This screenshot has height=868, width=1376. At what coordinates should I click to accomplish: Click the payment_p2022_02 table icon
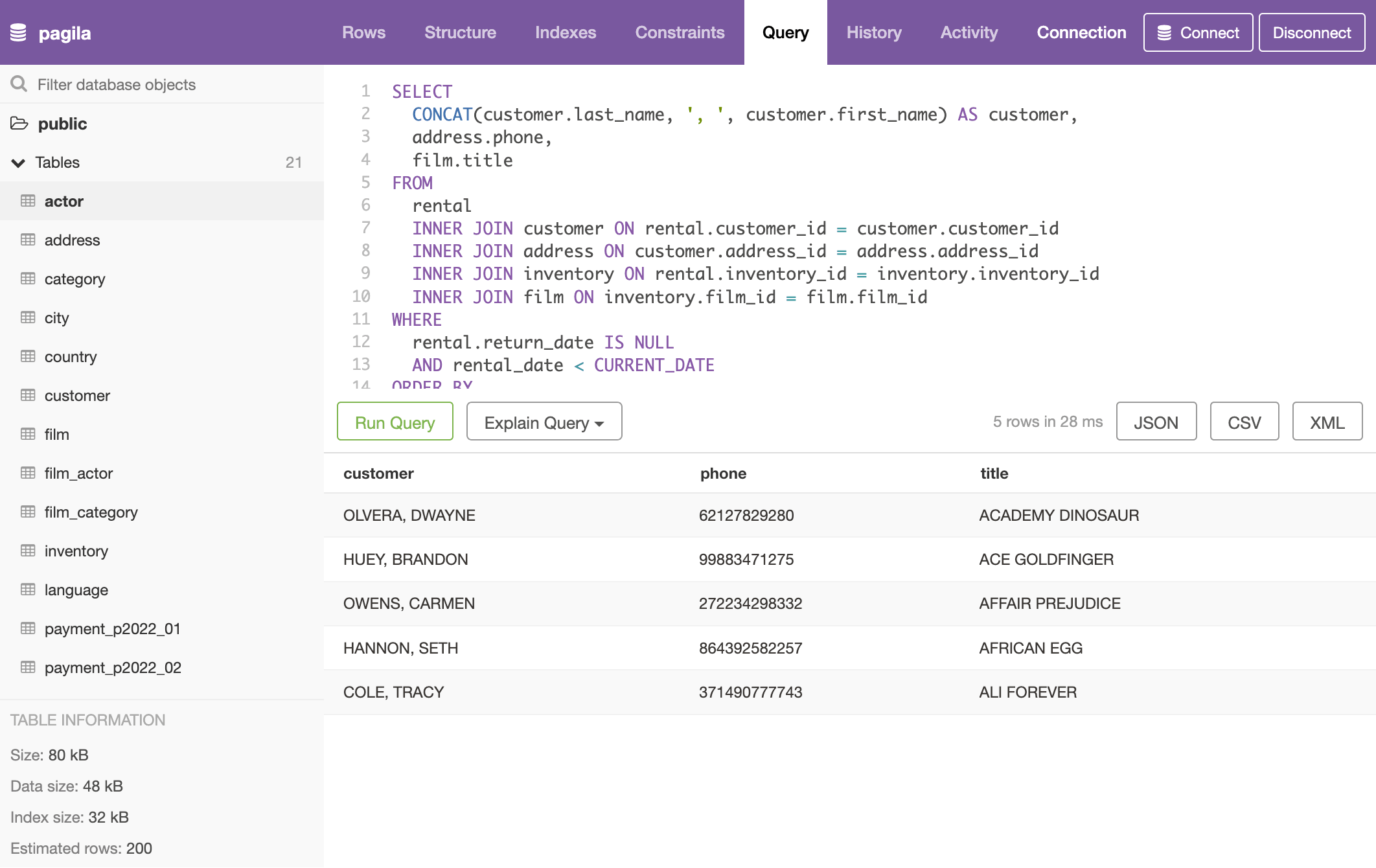point(28,668)
